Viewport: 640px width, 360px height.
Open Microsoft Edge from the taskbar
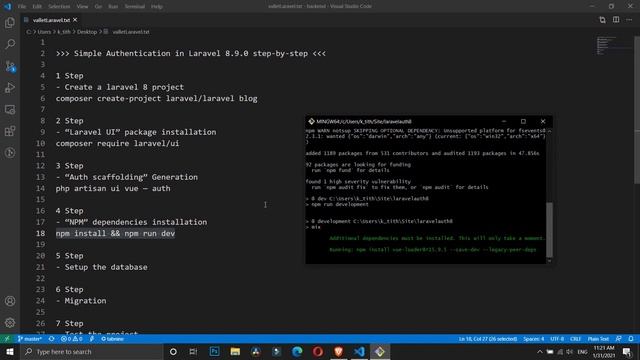[x=297, y=351]
